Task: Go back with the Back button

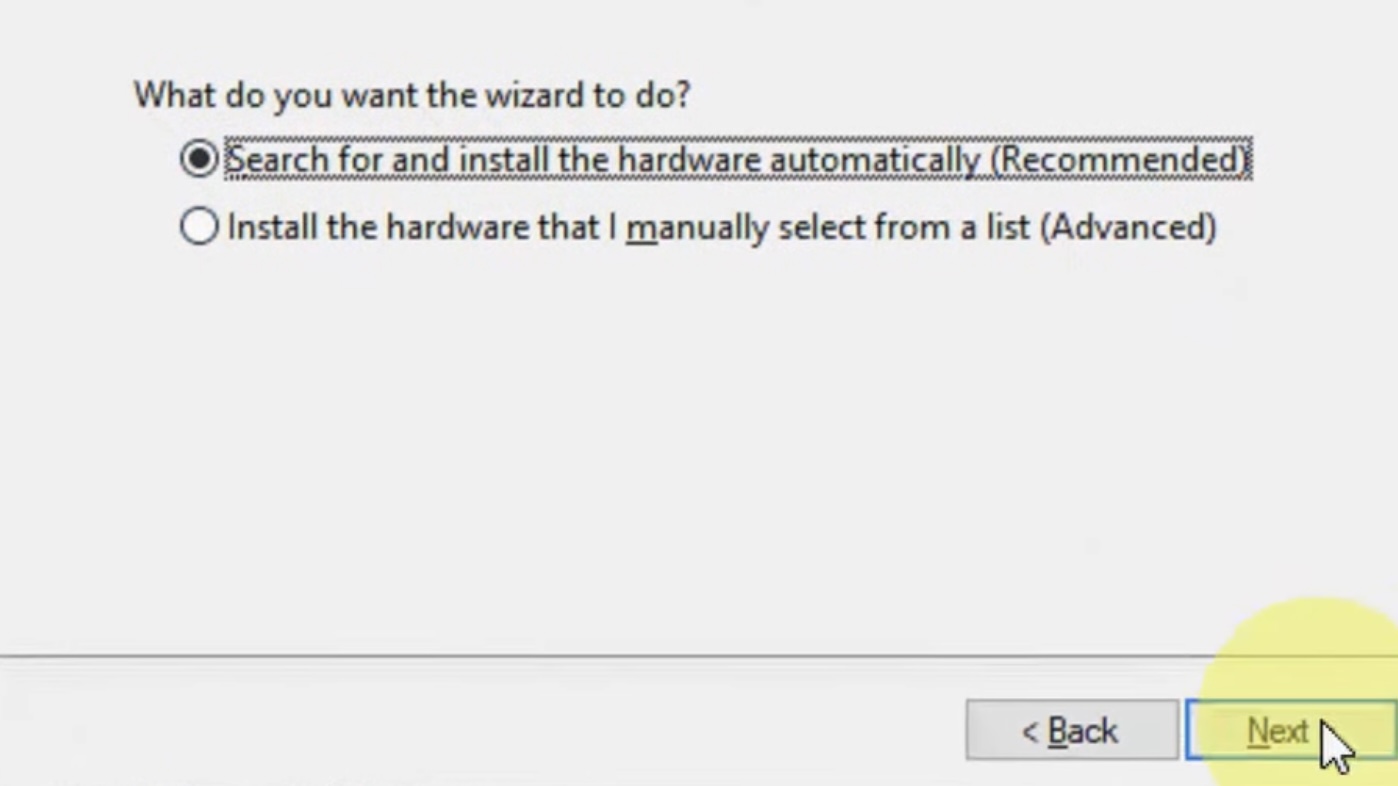Action: click(1072, 731)
